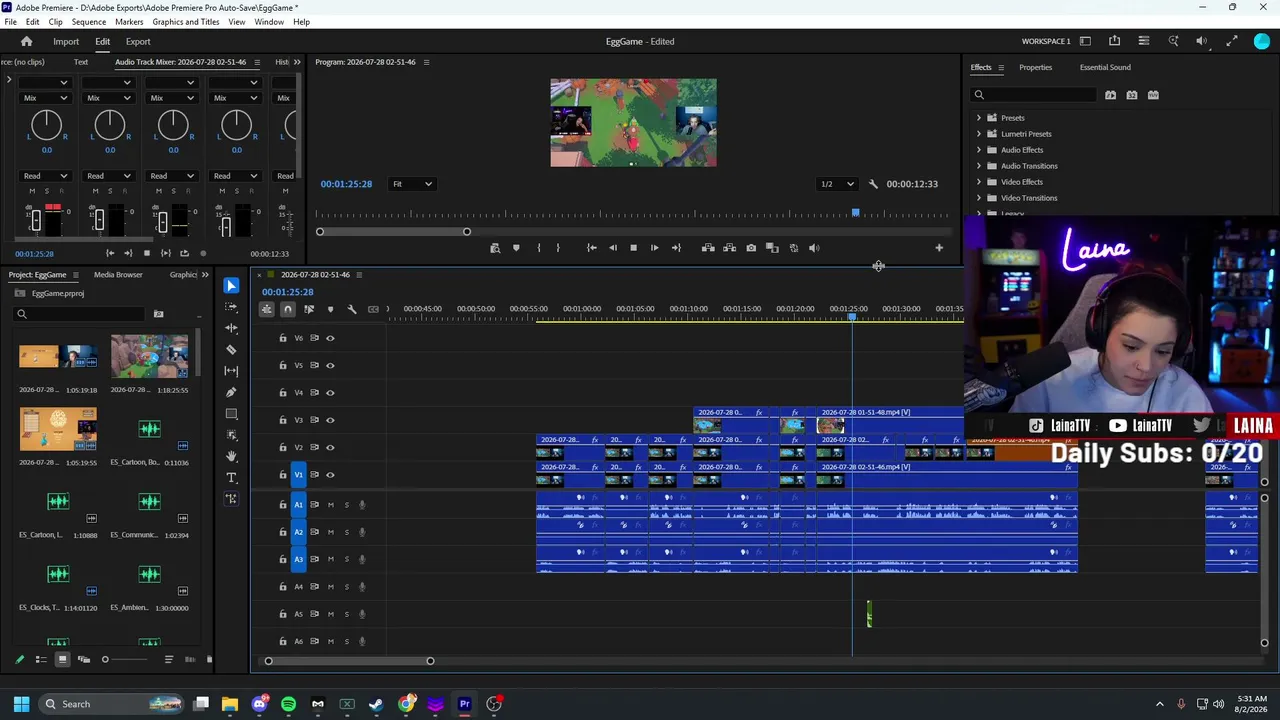Image resolution: width=1280 pixels, height=720 pixels.
Task: Open Premiere Pro from the taskbar
Action: [x=464, y=704]
